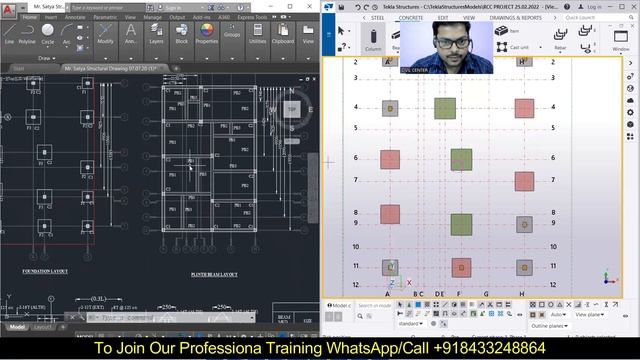Open the STEEL tab in Tekla
This screenshot has width=640, height=360.
(378, 18)
